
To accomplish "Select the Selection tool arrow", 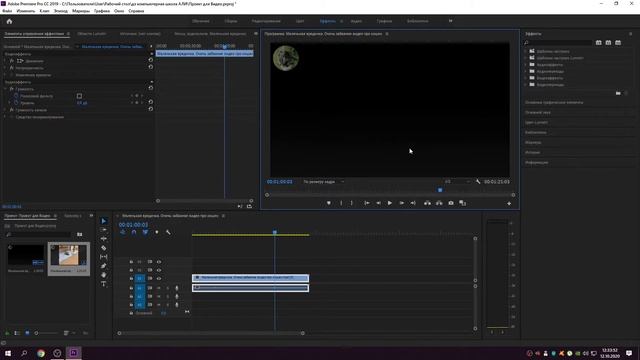I will [104, 221].
